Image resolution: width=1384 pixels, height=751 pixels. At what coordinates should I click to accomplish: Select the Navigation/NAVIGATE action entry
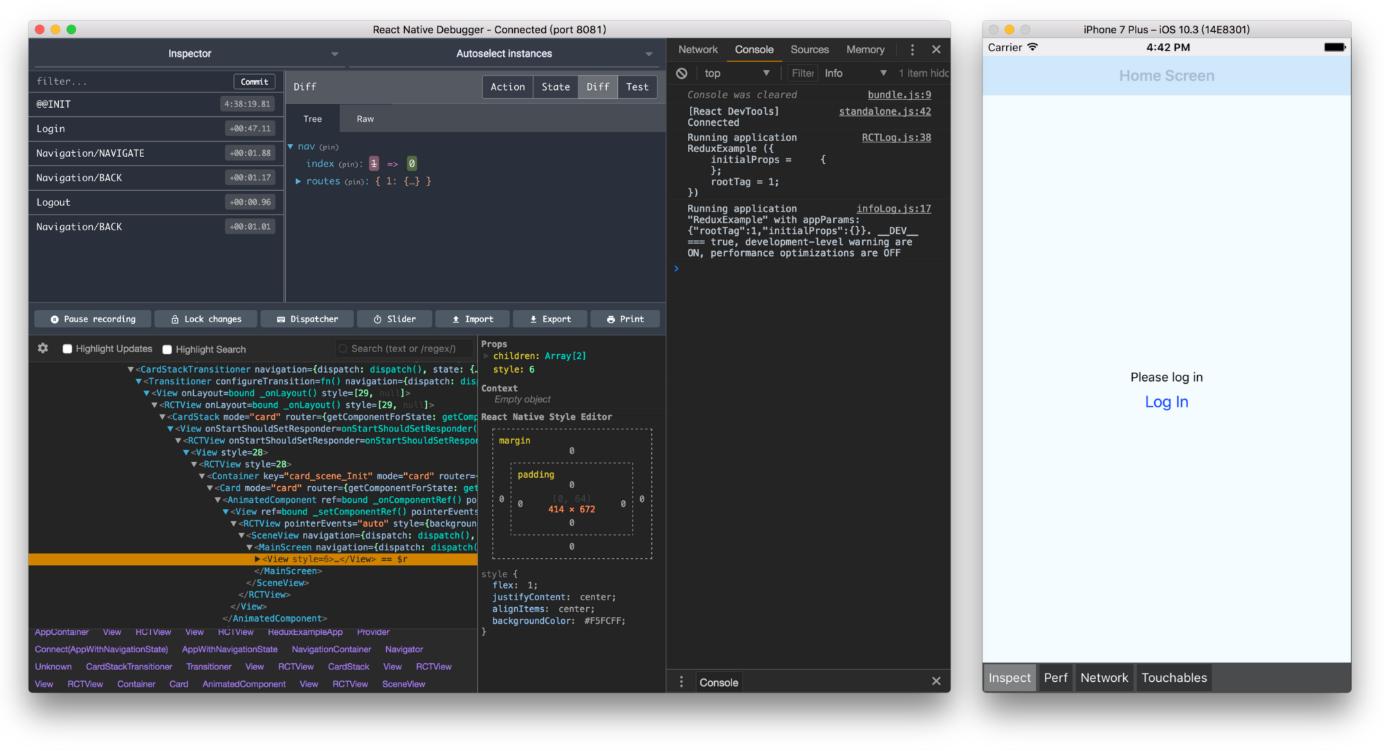click(x=90, y=153)
